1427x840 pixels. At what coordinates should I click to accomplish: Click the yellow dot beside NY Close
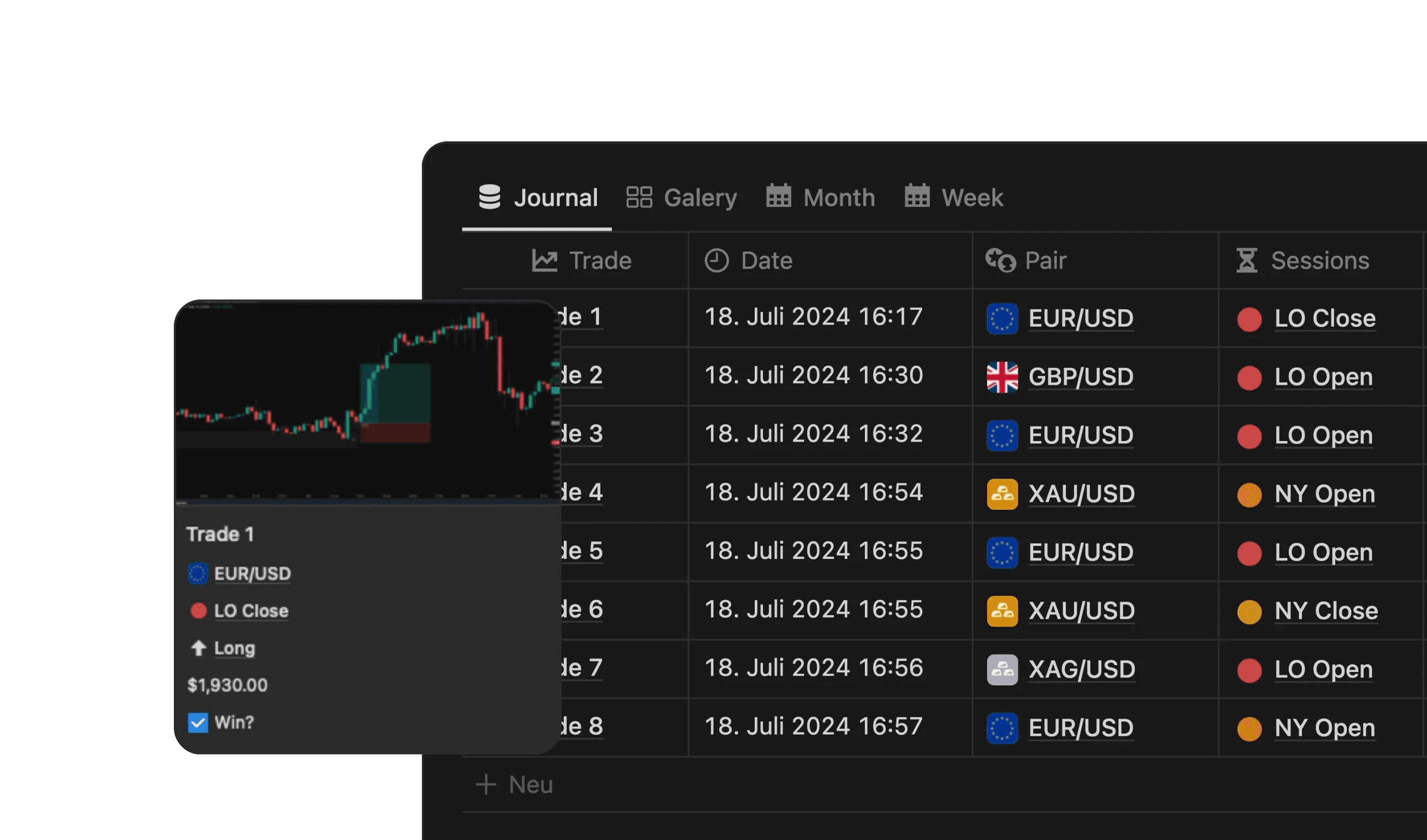coord(1249,612)
